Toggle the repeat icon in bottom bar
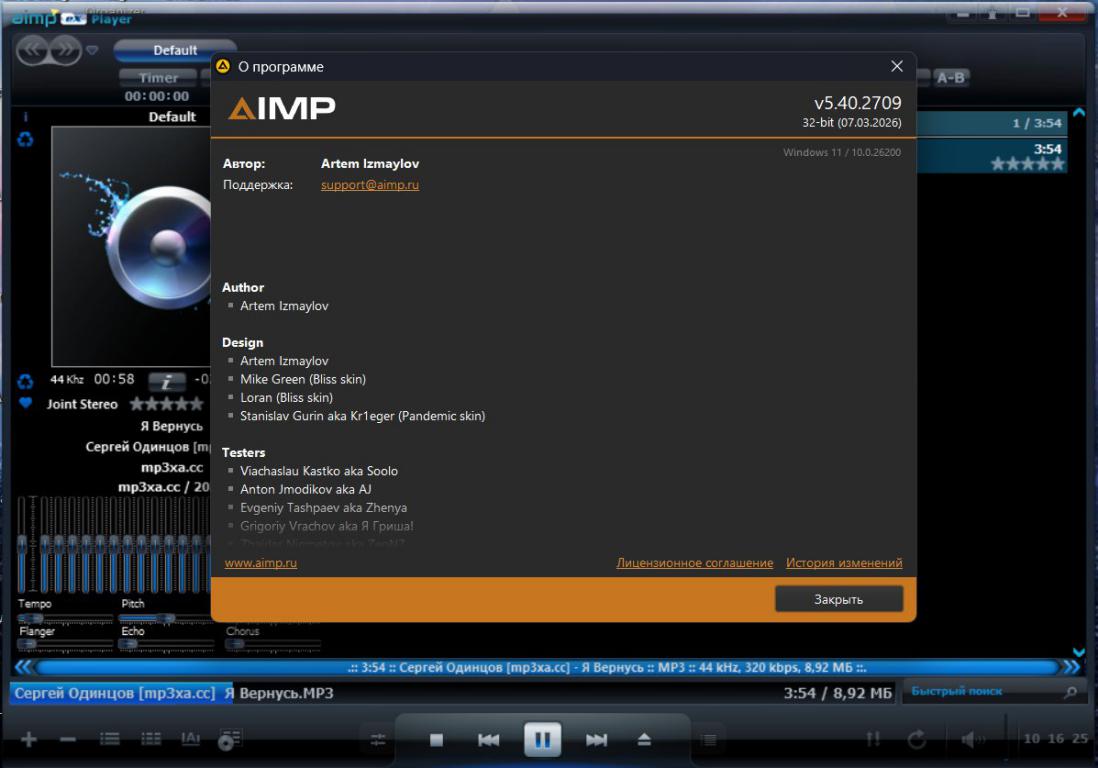 [x=916, y=740]
